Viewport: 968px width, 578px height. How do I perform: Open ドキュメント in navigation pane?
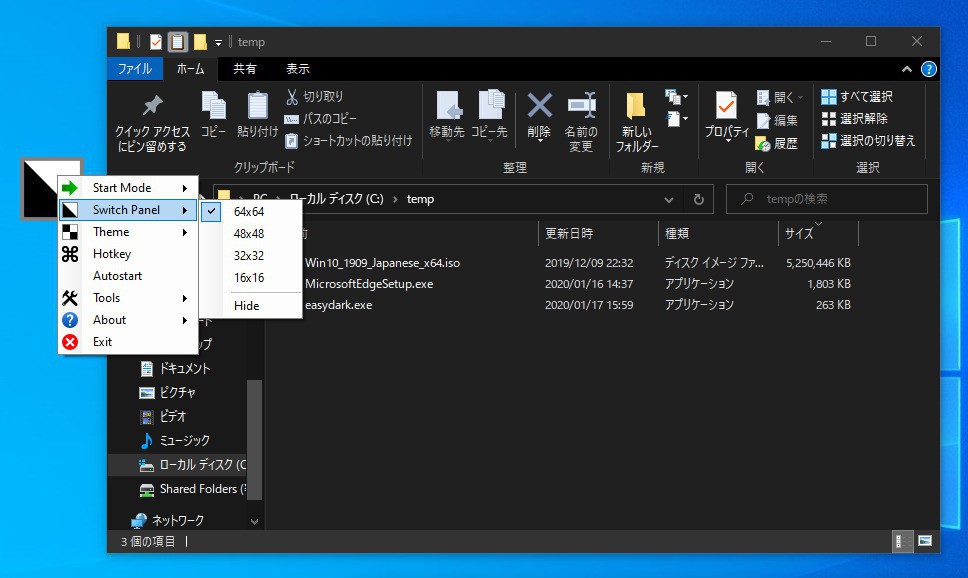tap(176, 369)
